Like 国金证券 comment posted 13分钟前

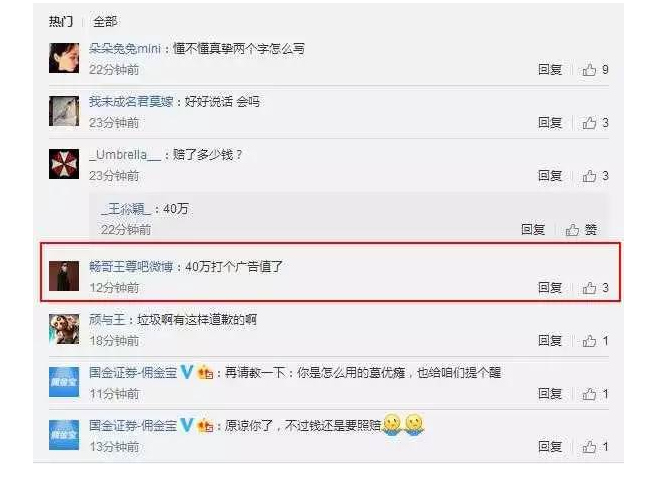(x=595, y=447)
